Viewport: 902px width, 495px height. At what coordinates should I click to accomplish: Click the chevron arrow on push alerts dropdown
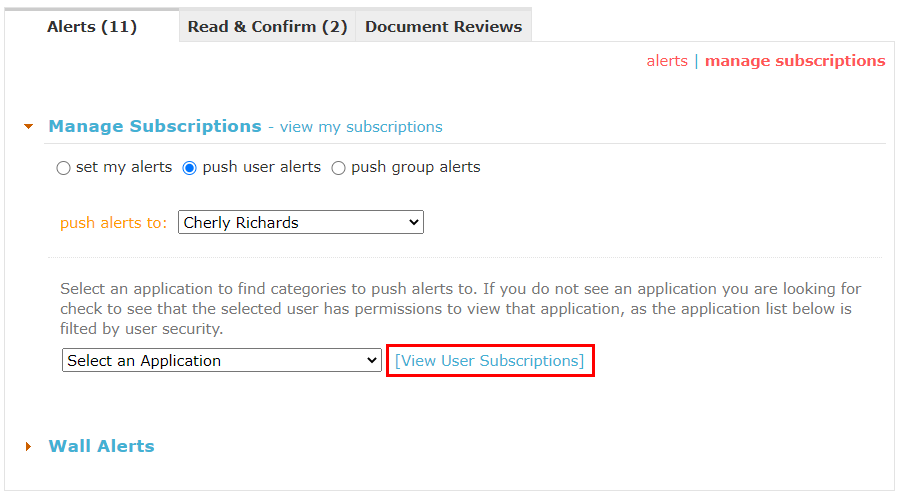coord(413,222)
